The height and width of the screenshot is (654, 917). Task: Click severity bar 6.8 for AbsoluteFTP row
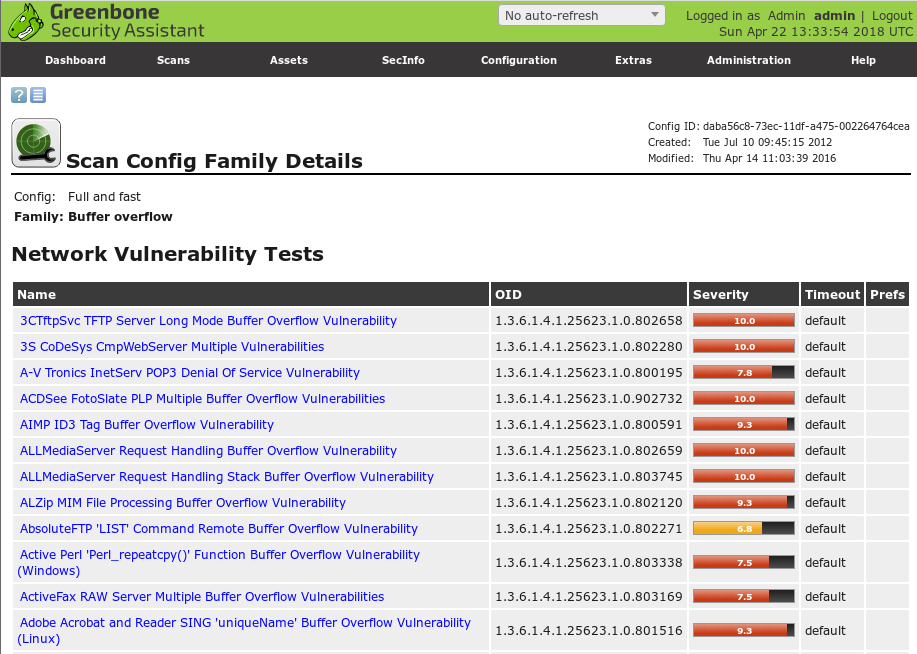click(x=744, y=529)
